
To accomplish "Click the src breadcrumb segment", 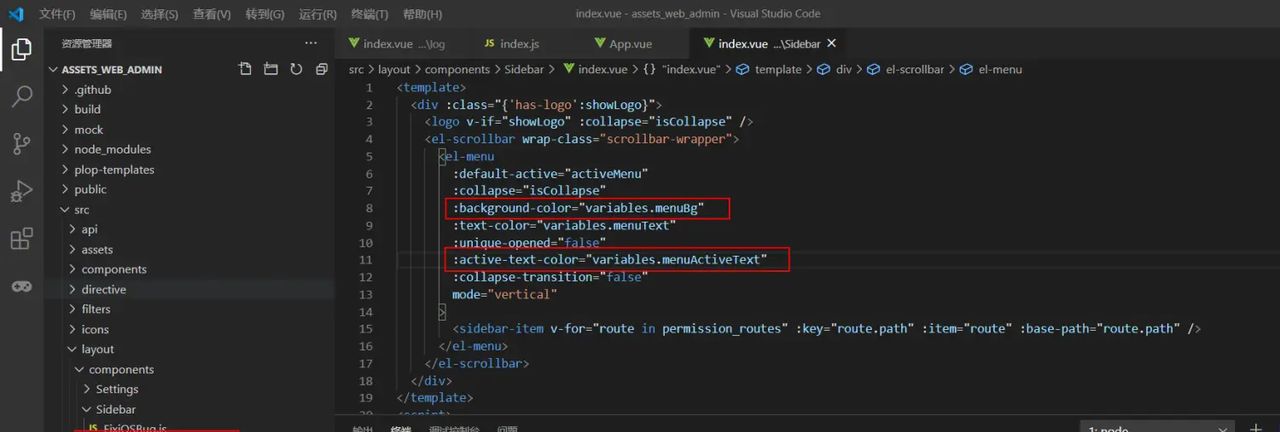I will tap(357, 70).
